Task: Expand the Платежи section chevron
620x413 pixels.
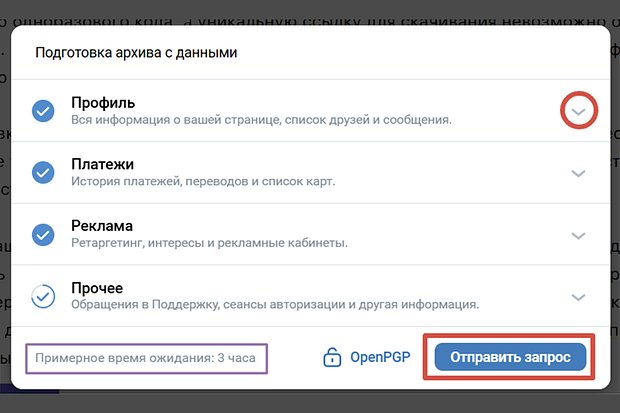Action: (578, 173)
